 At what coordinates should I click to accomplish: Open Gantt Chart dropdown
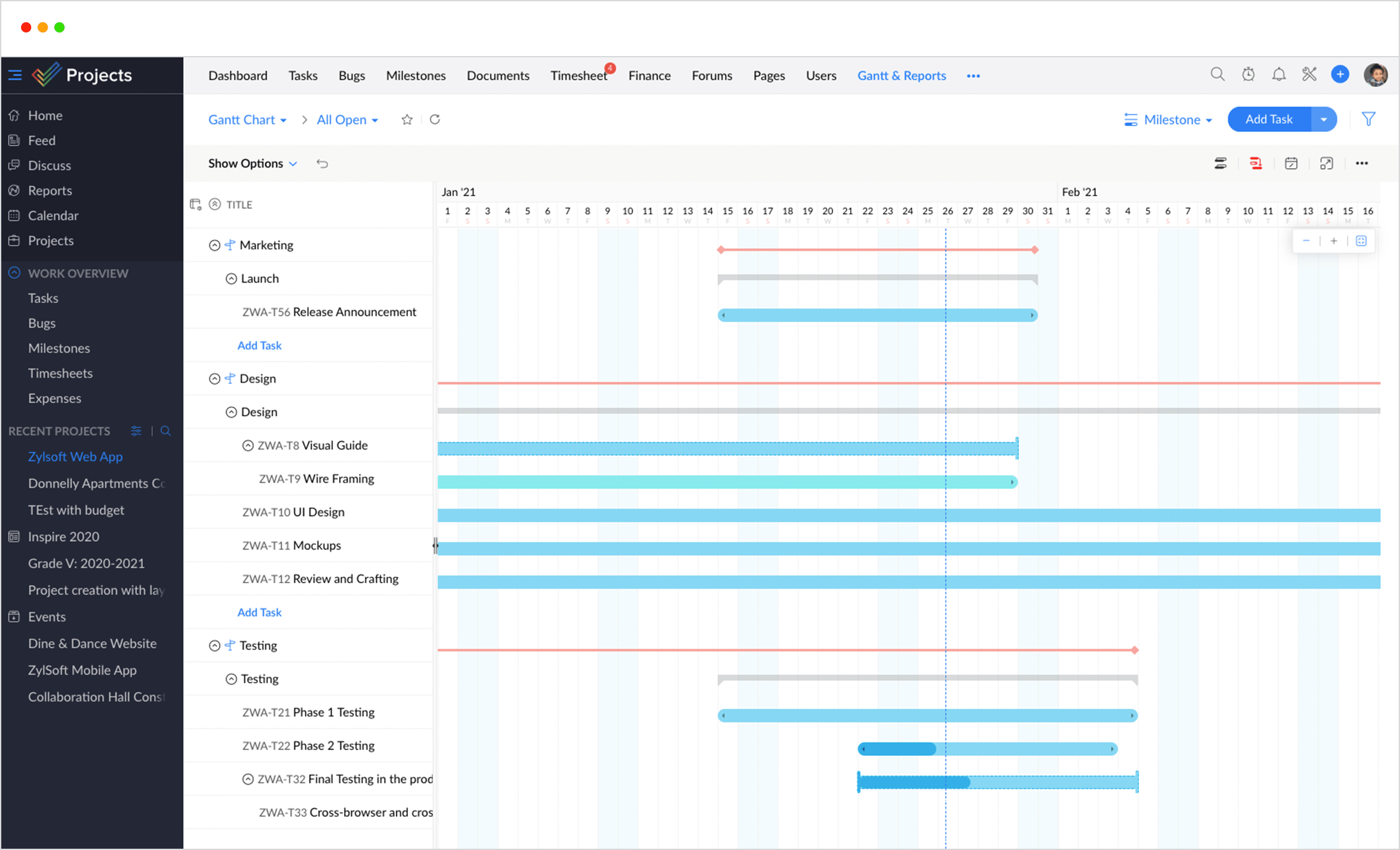tap(248, 120)
